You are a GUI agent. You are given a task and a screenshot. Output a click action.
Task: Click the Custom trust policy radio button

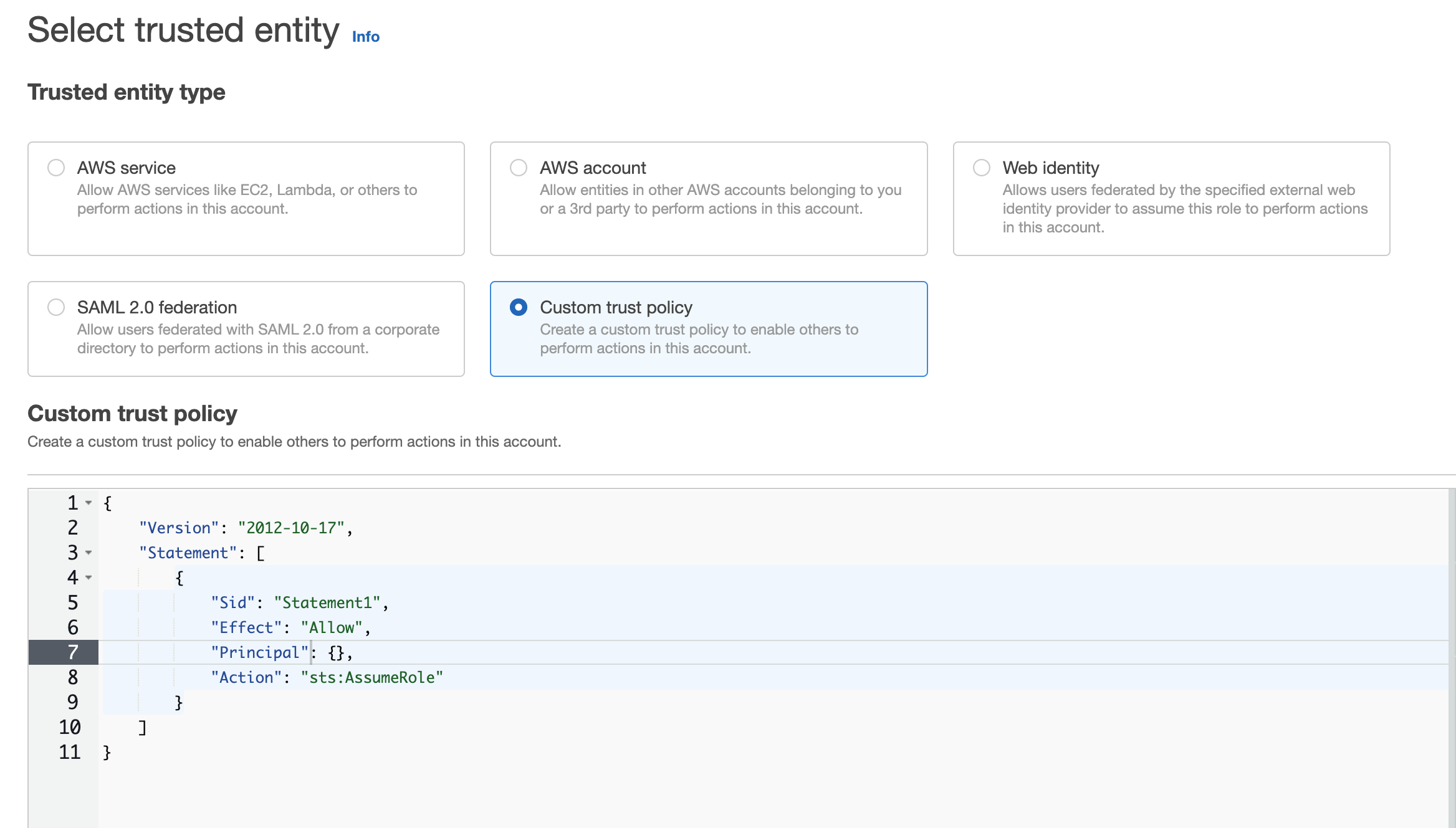click(519, 307)
